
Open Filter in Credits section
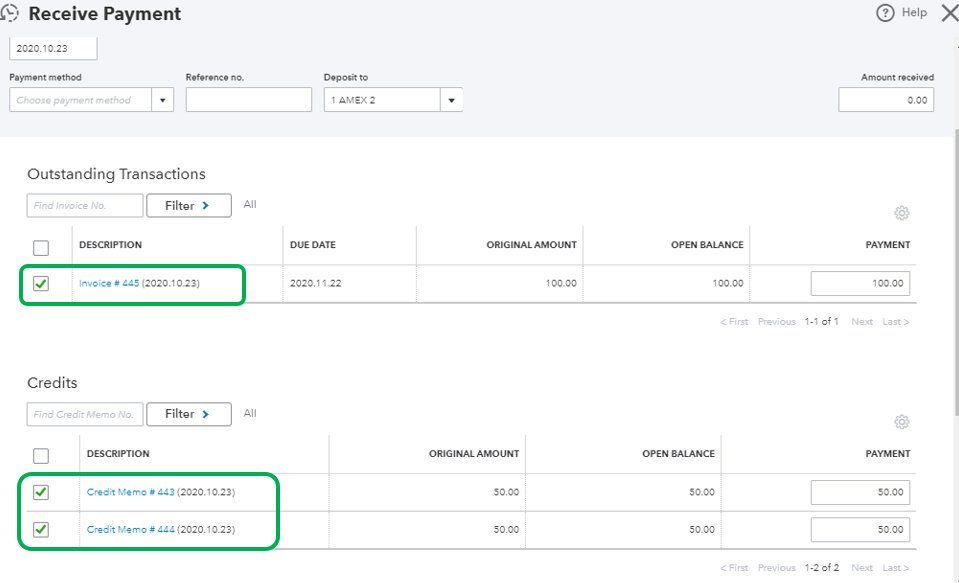pyautogui.click(x=188, y=414)
